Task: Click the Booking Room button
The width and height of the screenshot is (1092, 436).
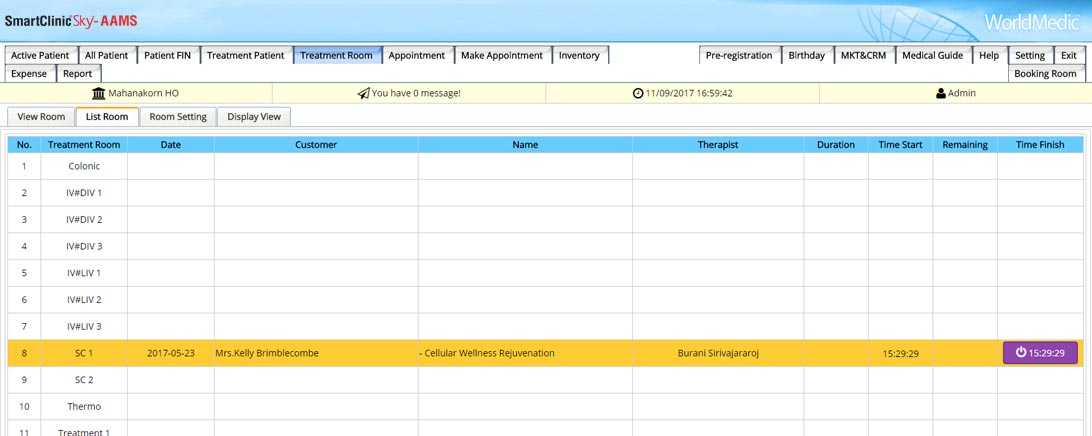Action: pos(1045,74)
